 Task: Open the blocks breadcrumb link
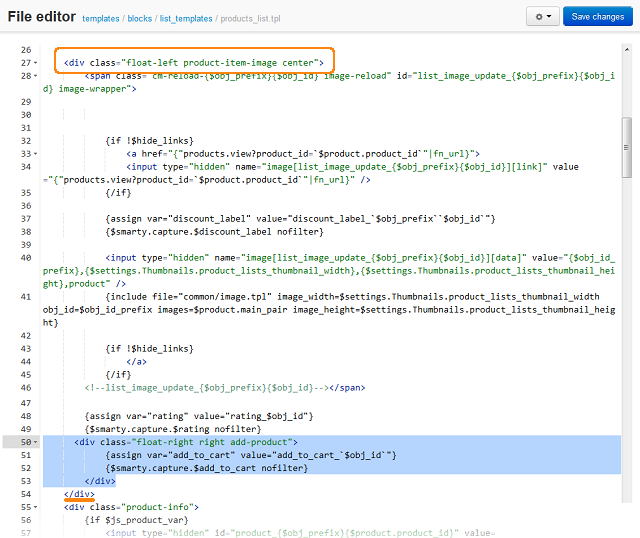pos(140,19)
